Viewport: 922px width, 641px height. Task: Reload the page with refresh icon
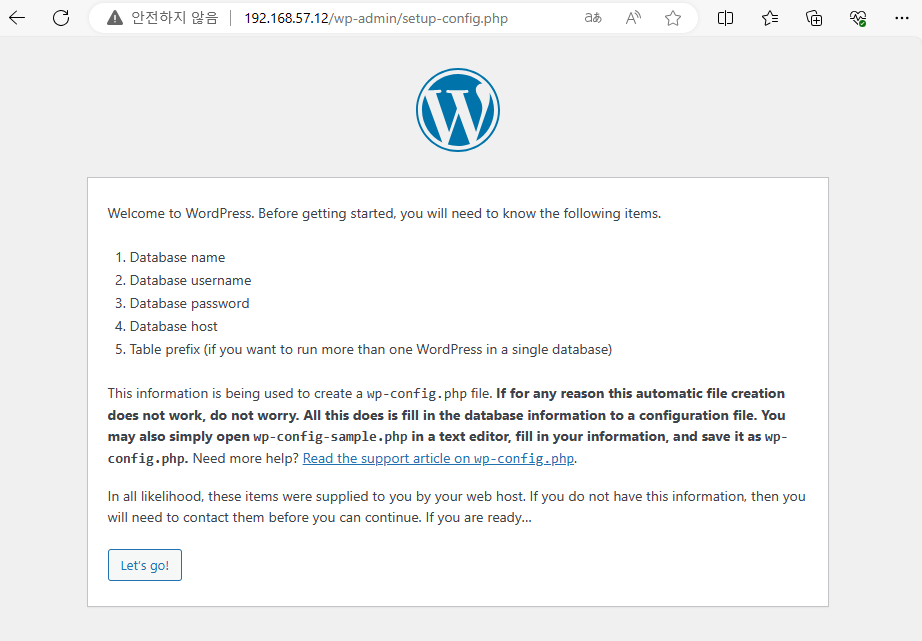(61, 18)
